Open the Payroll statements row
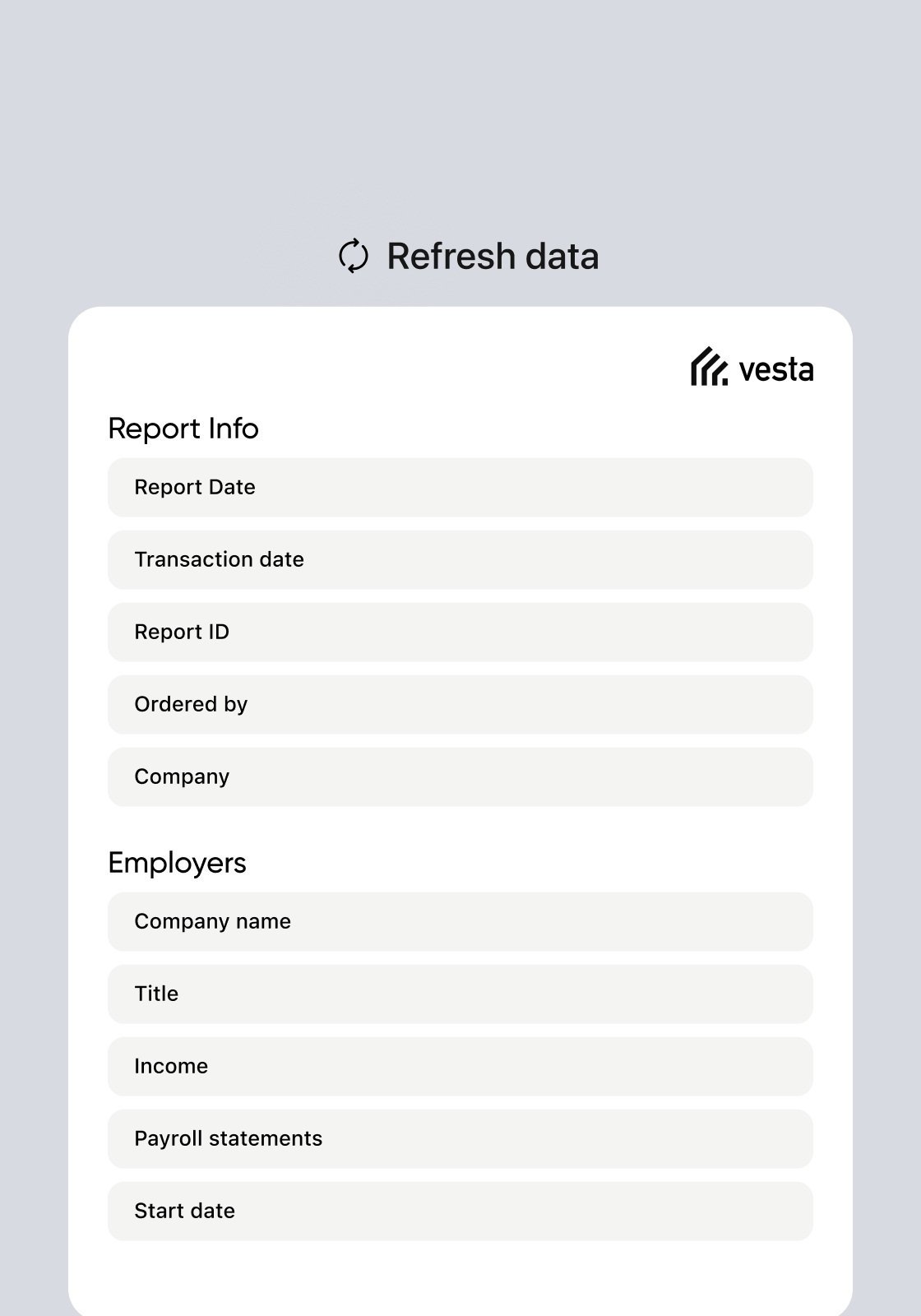The height and width of the screenshot is (1316, 921). (x=460, y=1139)
